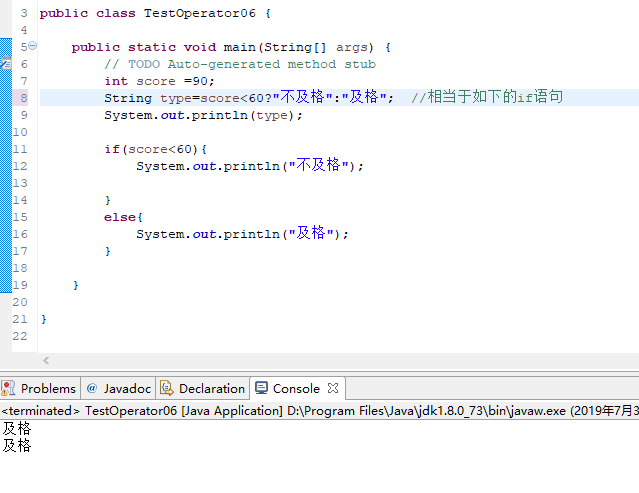Click the line number 8 in gutter
The width and height of the screenshot is (639, 493).
pos(24,98)
